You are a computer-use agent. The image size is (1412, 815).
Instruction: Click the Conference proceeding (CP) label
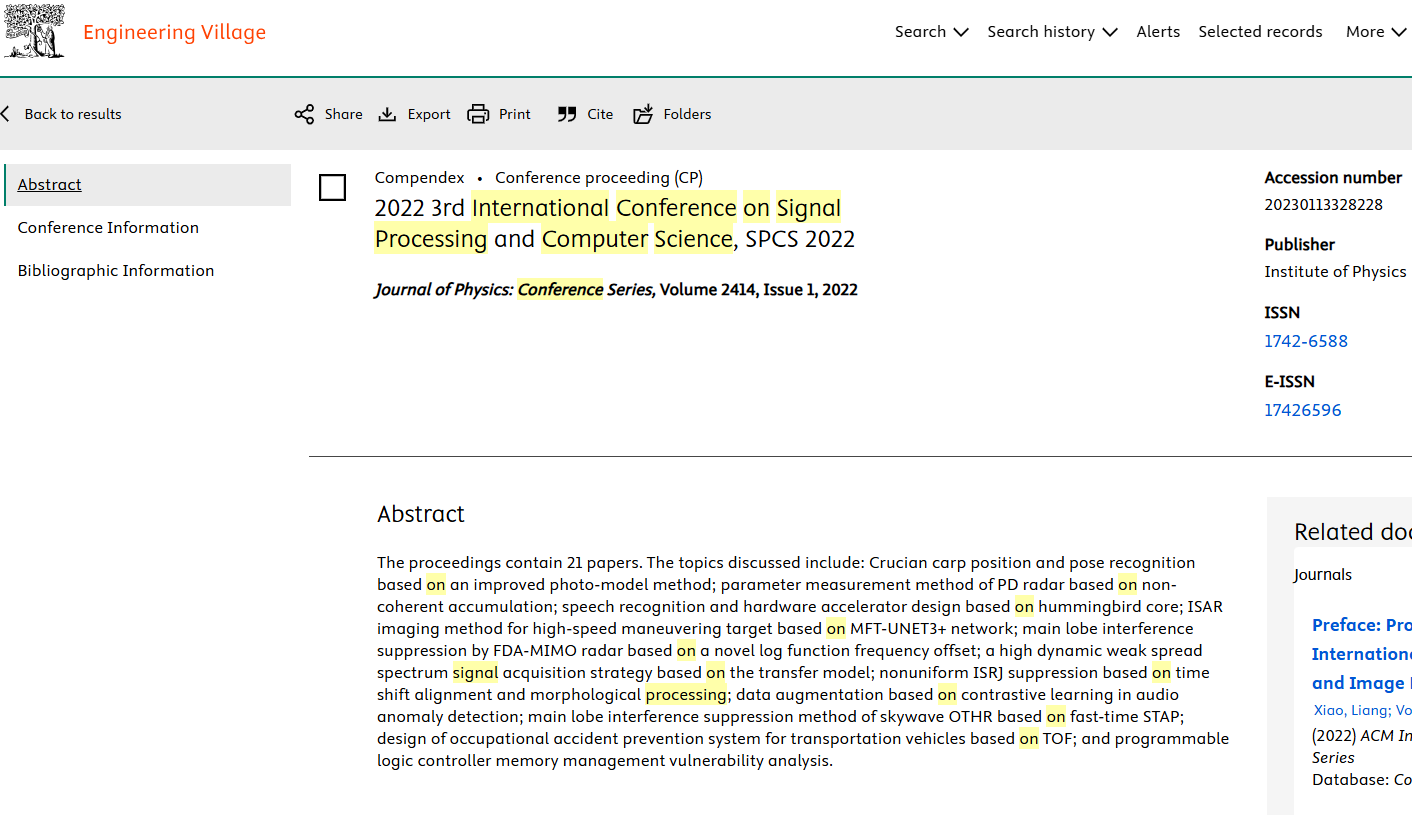pos(599,178)
